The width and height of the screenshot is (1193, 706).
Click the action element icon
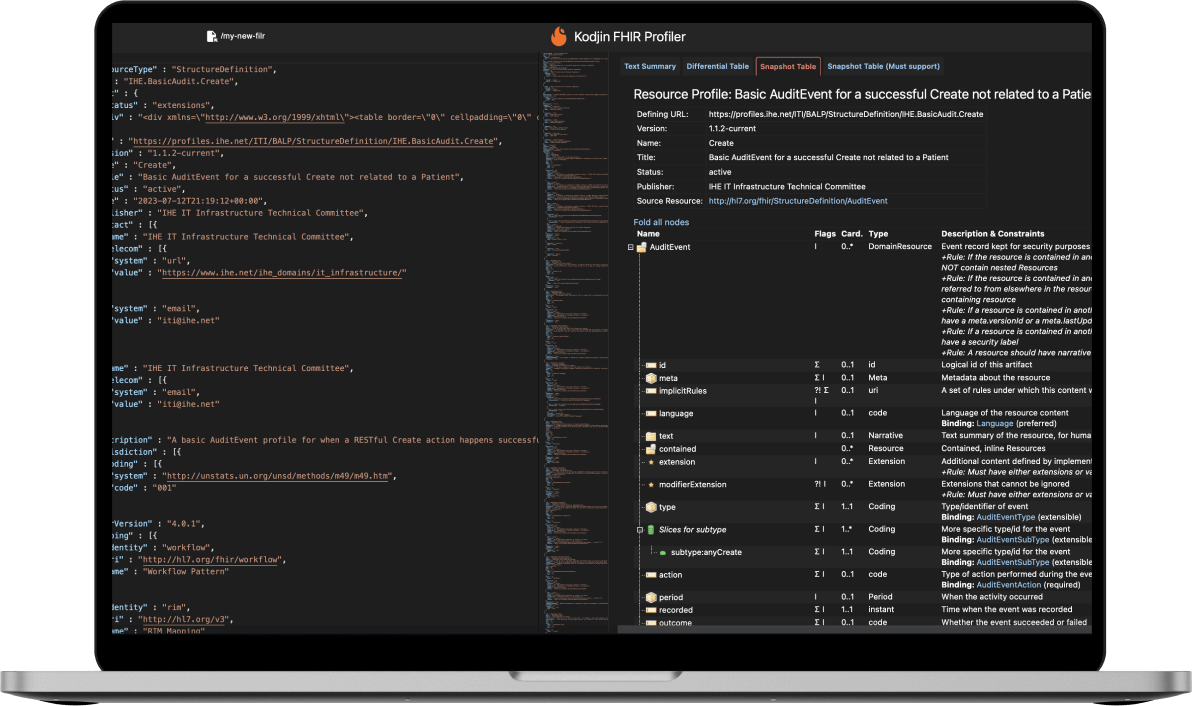click(651, 575)
